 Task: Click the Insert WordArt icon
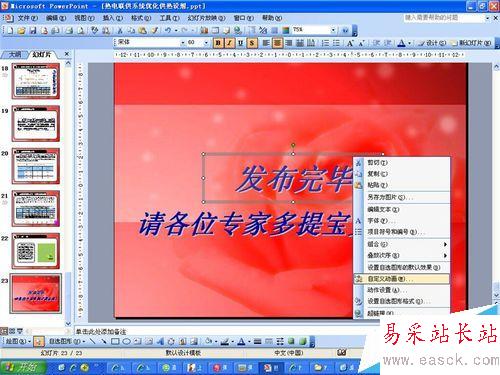[160, 341]
